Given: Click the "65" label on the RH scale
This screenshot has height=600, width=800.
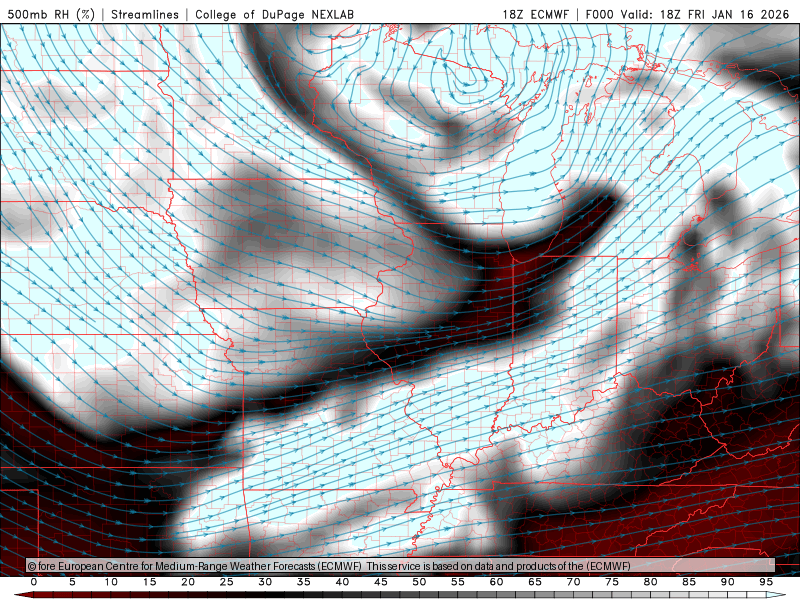Looking at the screenshot, I should [535, 582].
